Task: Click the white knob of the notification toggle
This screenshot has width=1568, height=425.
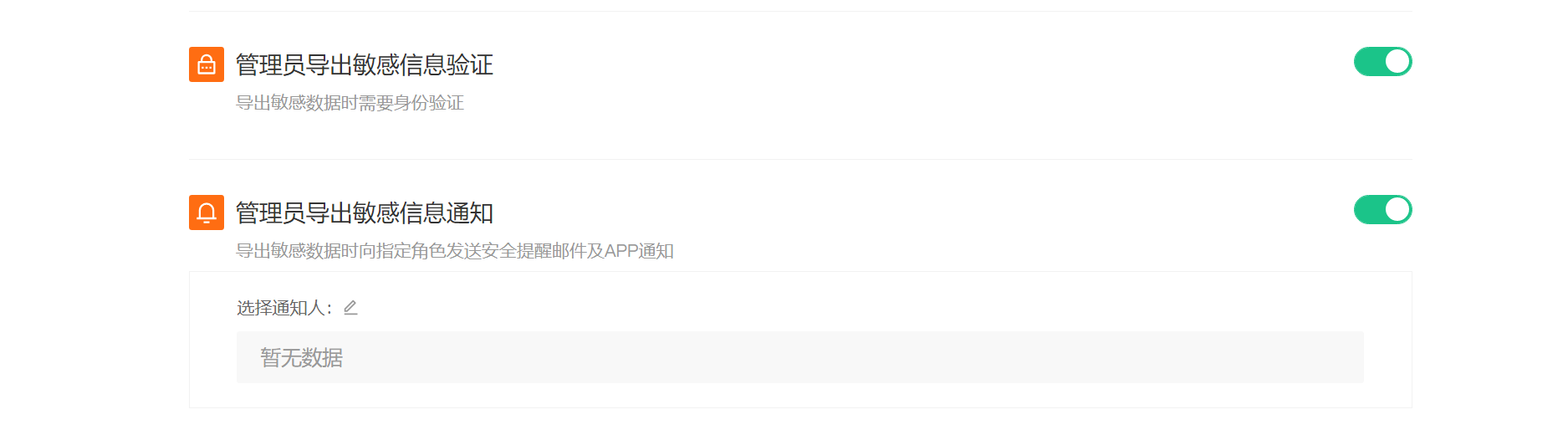Action: pos(1397,210)
